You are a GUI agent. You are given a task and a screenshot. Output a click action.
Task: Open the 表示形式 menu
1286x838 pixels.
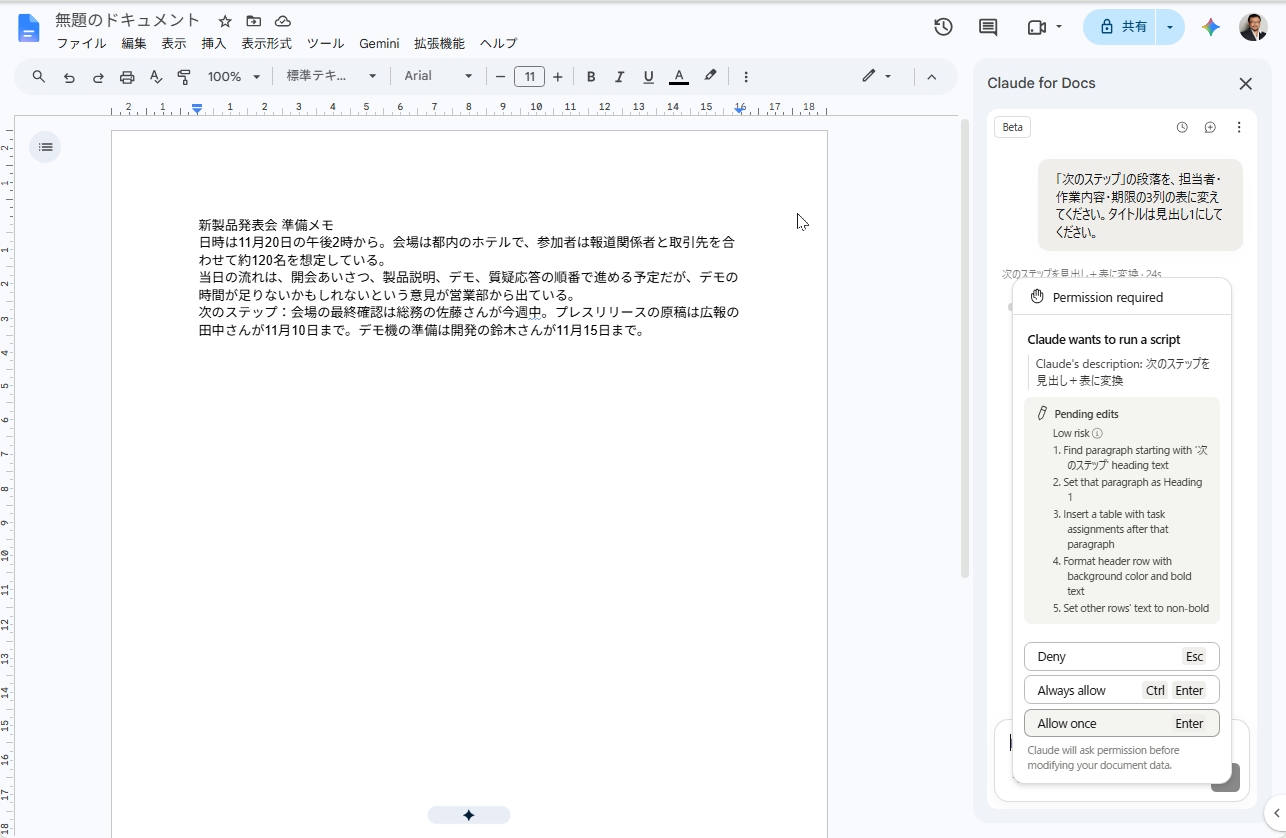point(267,44)
